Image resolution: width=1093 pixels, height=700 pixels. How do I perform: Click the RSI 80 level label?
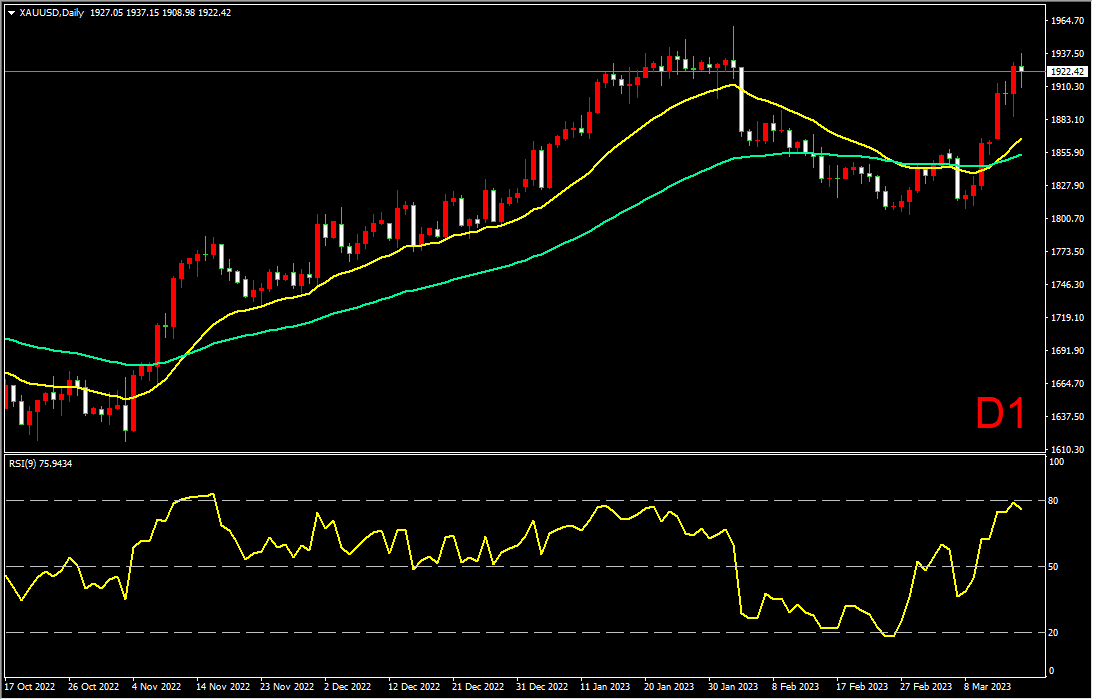tap(1053, 501)
